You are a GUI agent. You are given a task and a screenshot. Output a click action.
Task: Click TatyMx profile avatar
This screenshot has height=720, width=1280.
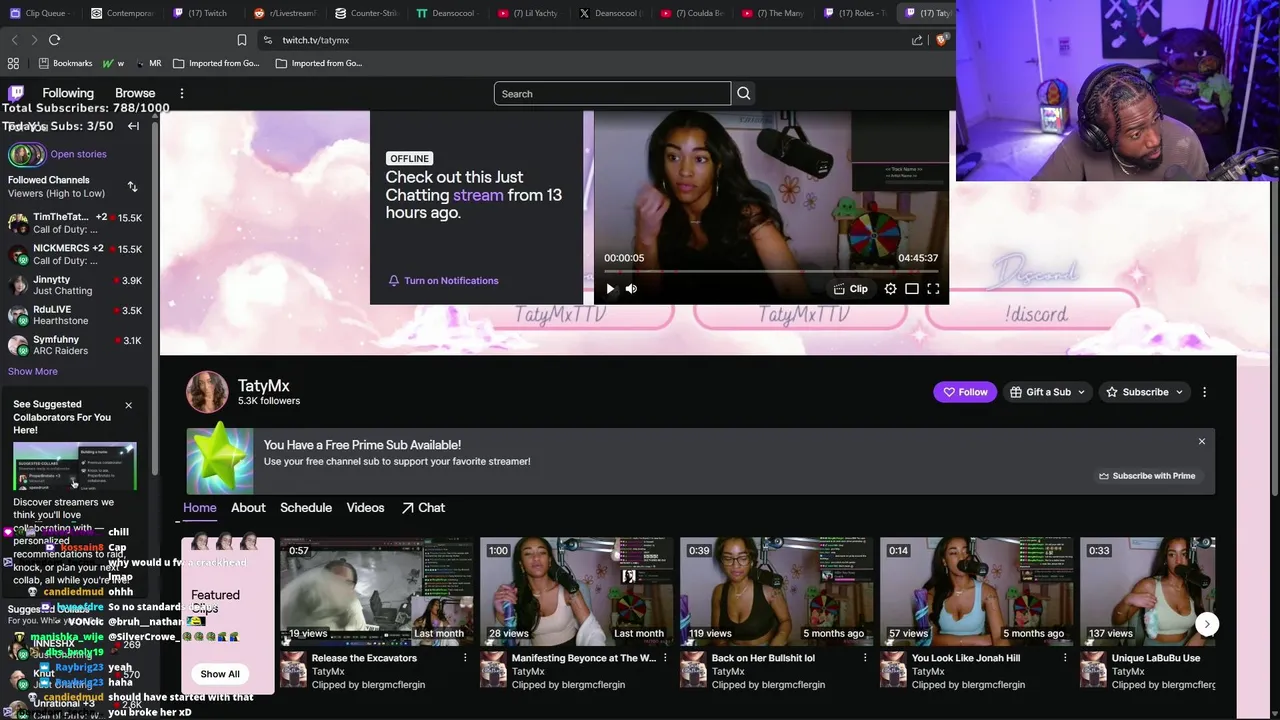click(x=207, y=392)
